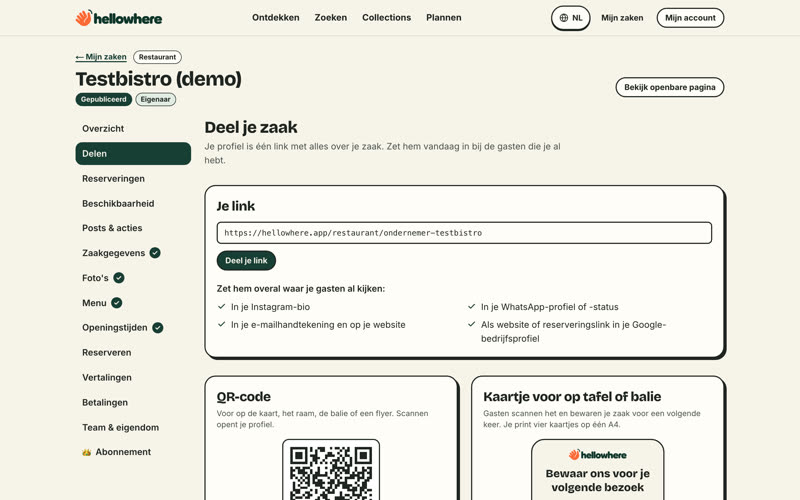
Task: Click the Deel je zaak heading
Action: (251, 127)
